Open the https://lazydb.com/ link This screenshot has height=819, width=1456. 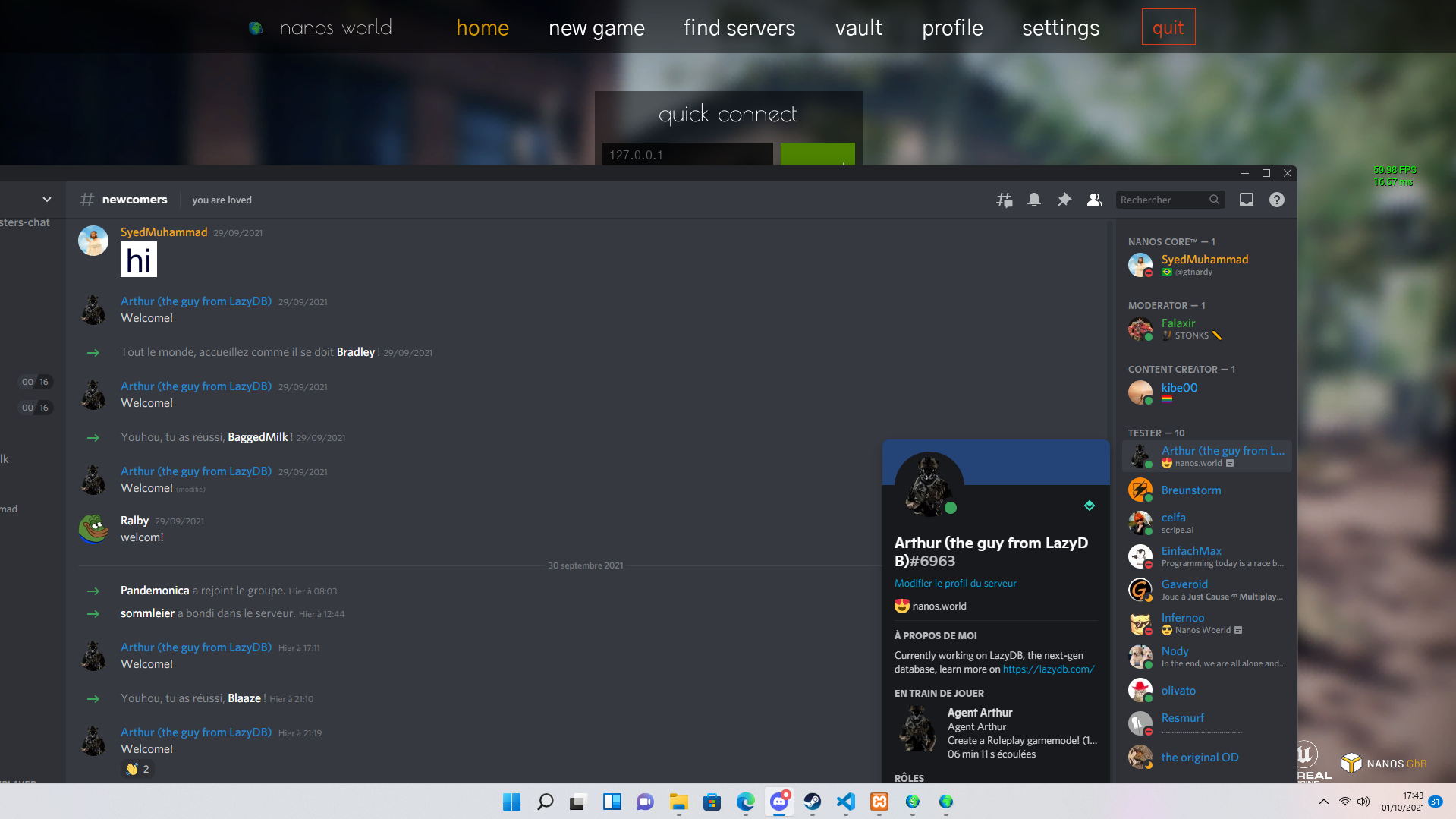pos(1048,669)
